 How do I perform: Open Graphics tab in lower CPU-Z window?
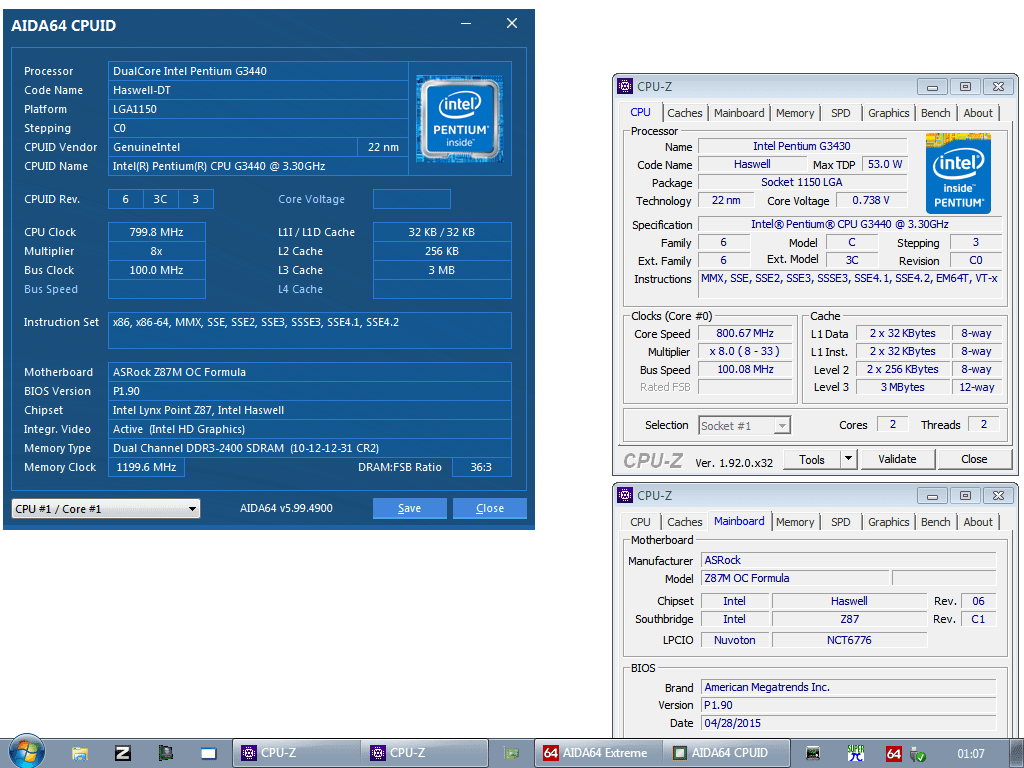coord(888,522)
